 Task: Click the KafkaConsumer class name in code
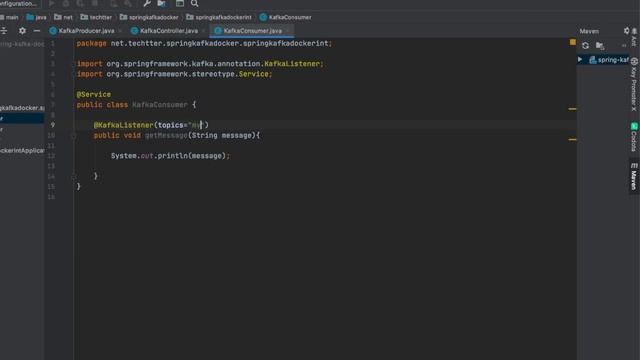tap(160, 105)
